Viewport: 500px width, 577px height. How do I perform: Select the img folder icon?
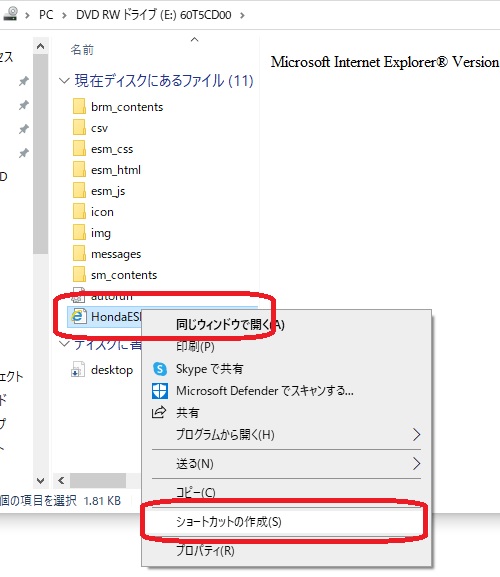coord(79,233)
